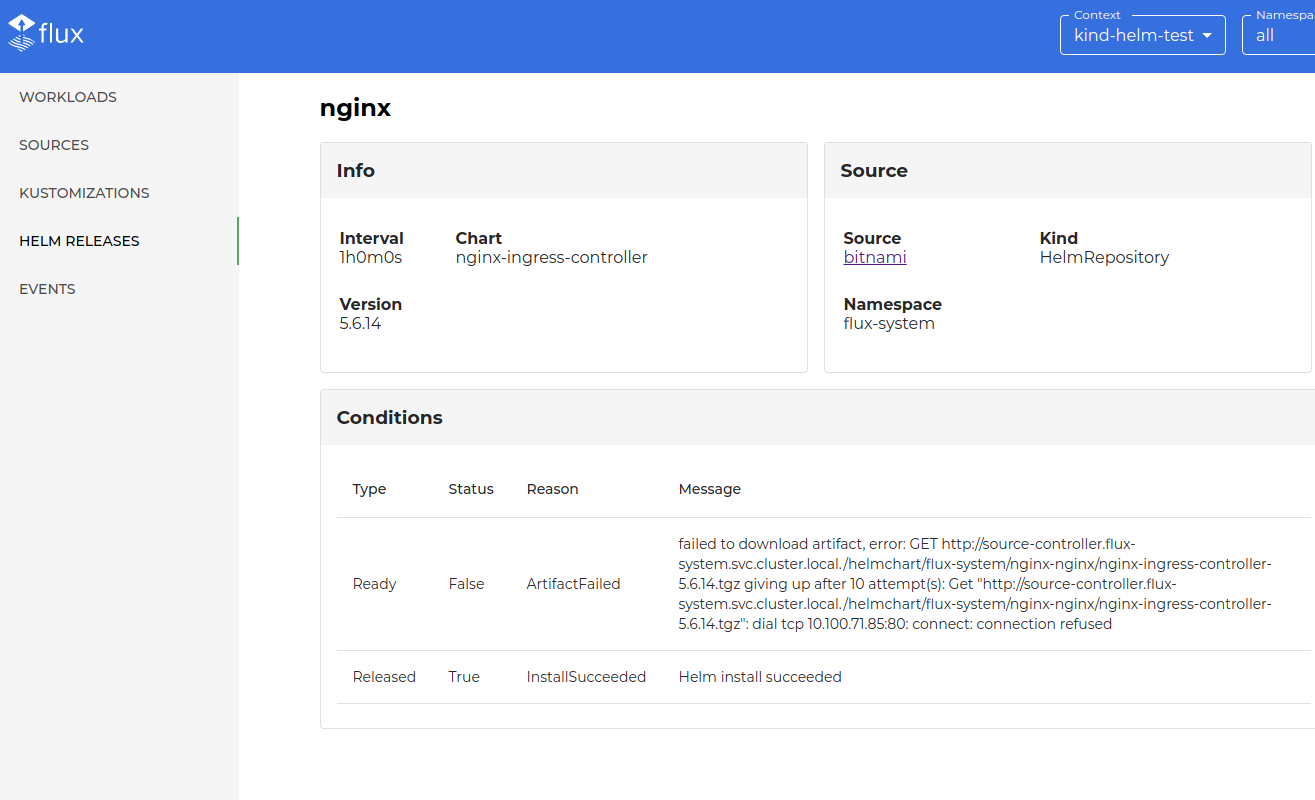This screenshot has width=1315, height=800.
Task: Click the Source card header
Action: click(1067, 170)
